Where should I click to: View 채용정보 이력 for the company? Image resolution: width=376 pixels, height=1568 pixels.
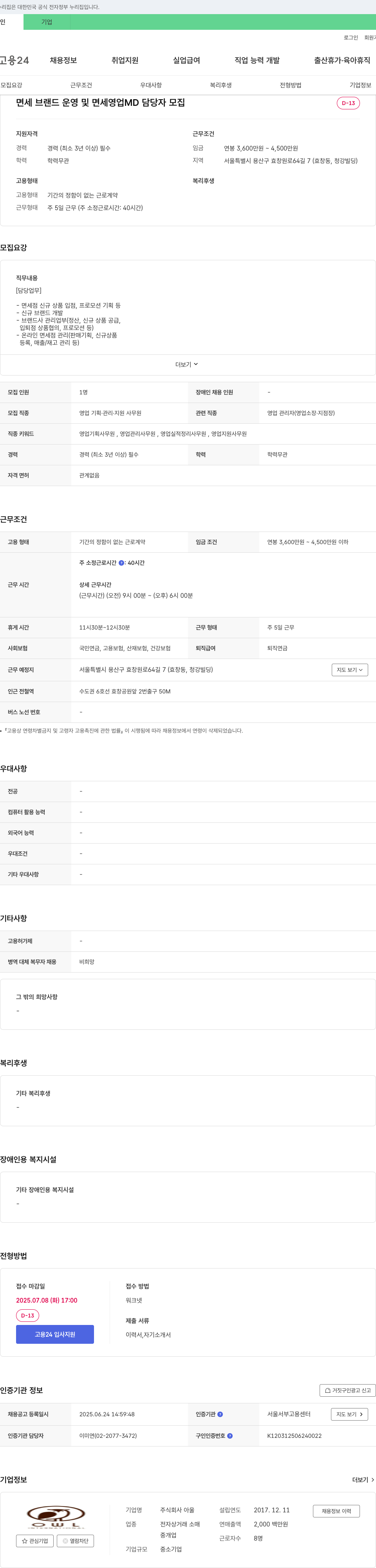click(x=336, y=1511)
